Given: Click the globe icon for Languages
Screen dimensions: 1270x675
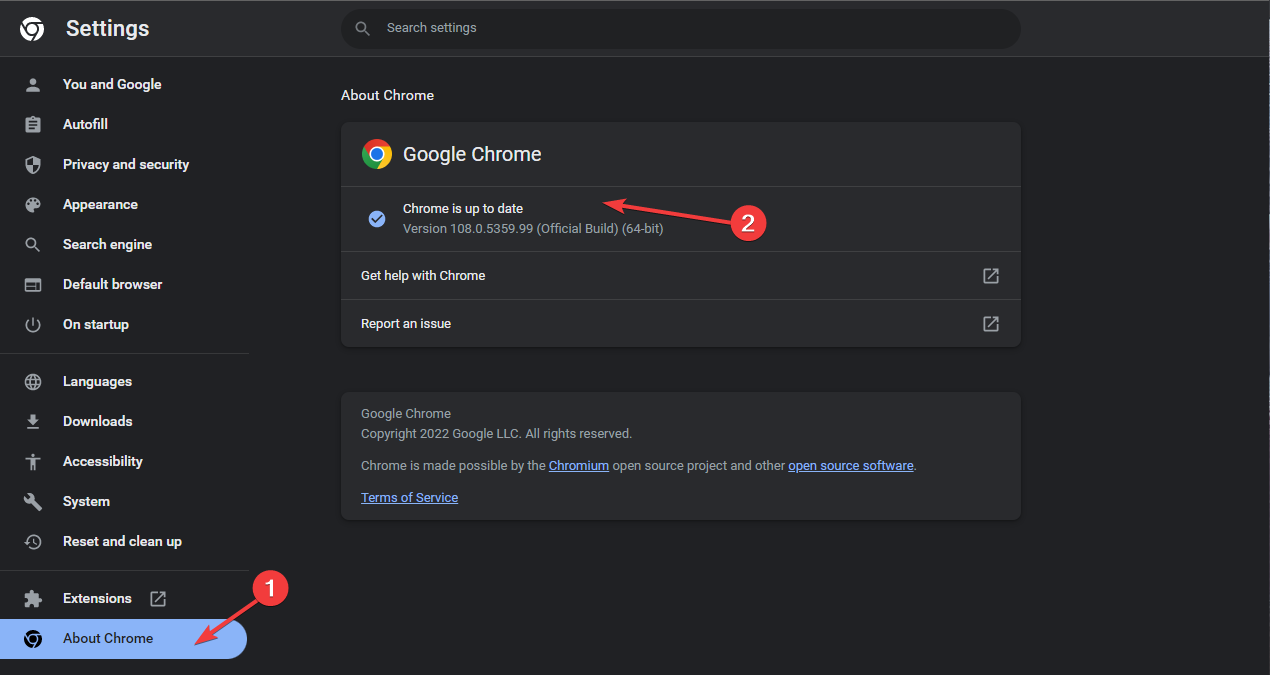Looking at the screenshot, I should click(33, 381).
